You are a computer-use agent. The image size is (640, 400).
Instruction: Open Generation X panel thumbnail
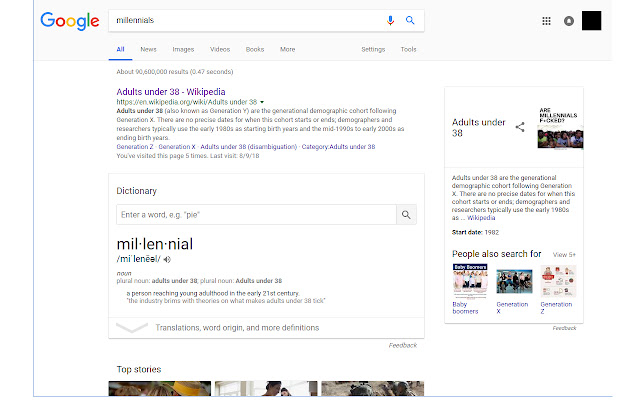click(514, 281)
